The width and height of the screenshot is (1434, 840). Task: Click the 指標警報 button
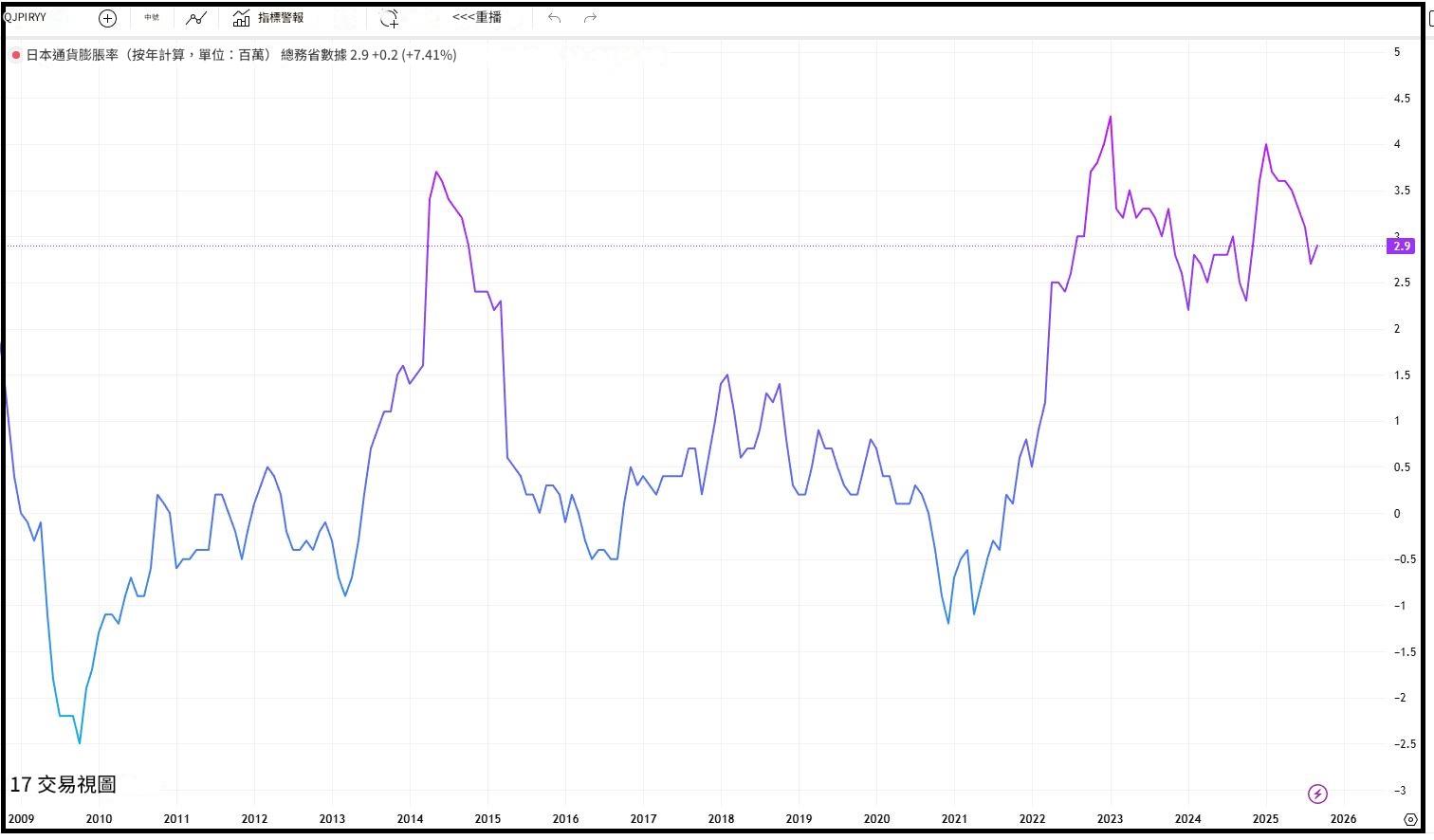point(281,18)
